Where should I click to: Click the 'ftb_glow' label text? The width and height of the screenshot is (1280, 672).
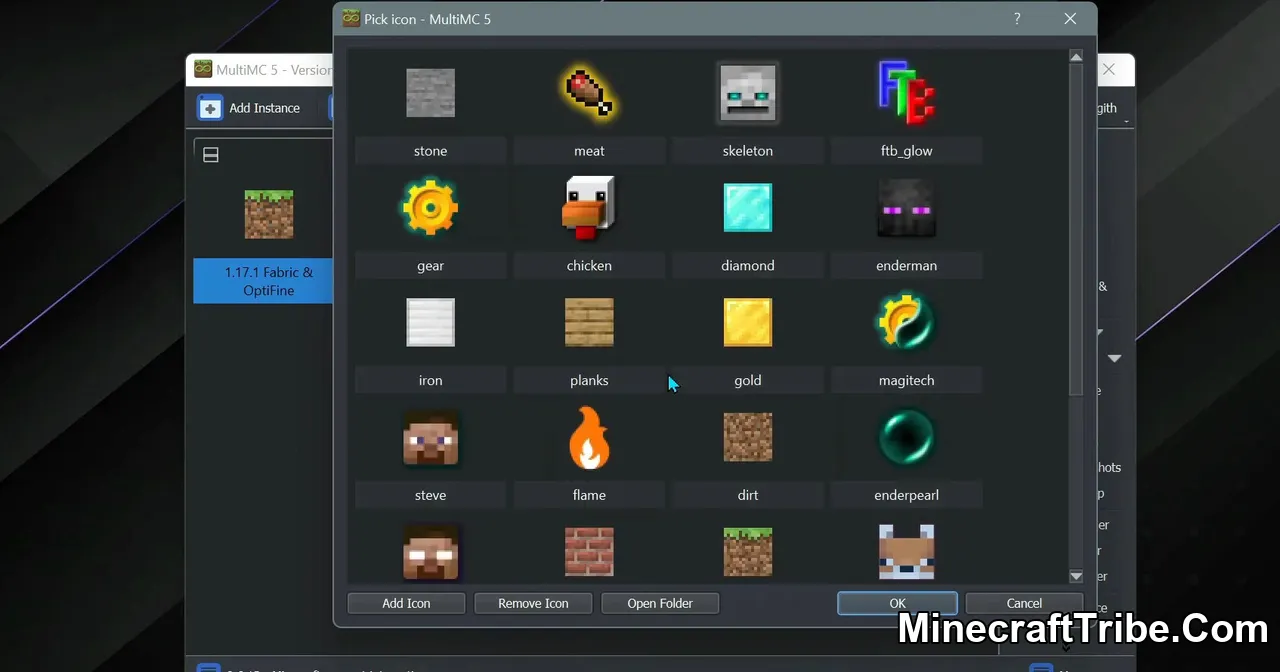[x=906, y=151]
